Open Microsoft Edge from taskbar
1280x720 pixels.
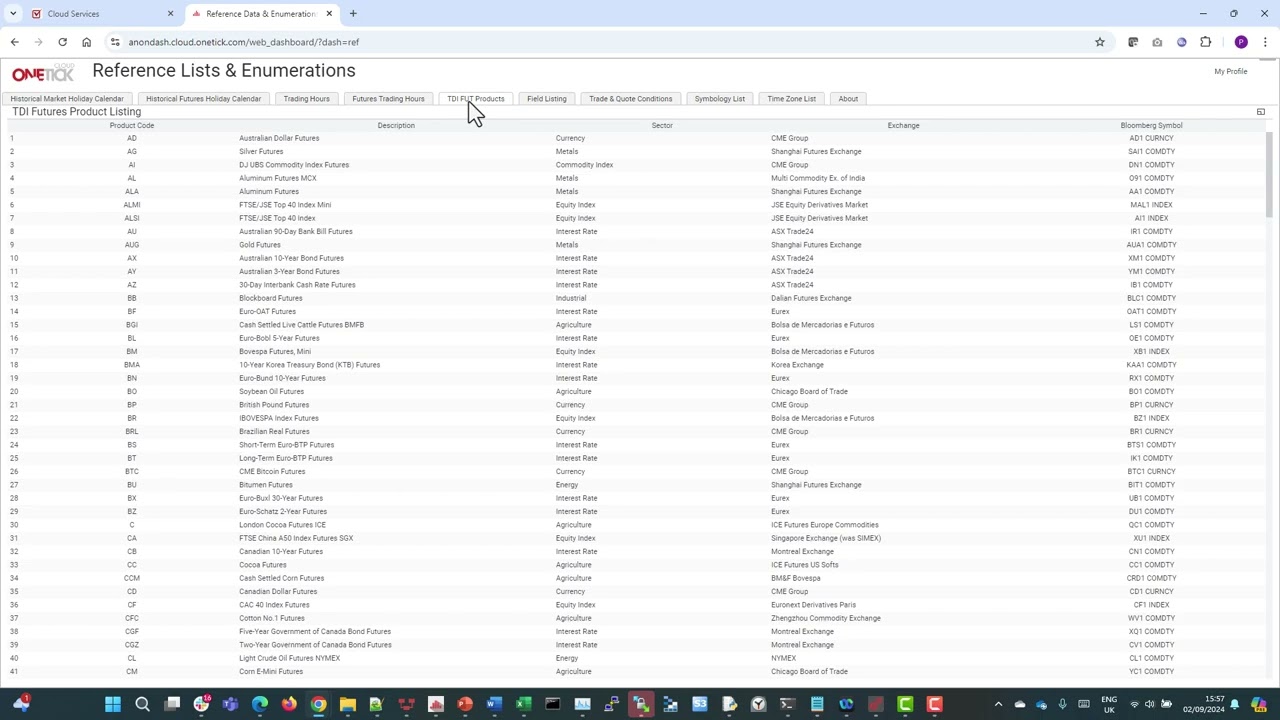point(260,705)
